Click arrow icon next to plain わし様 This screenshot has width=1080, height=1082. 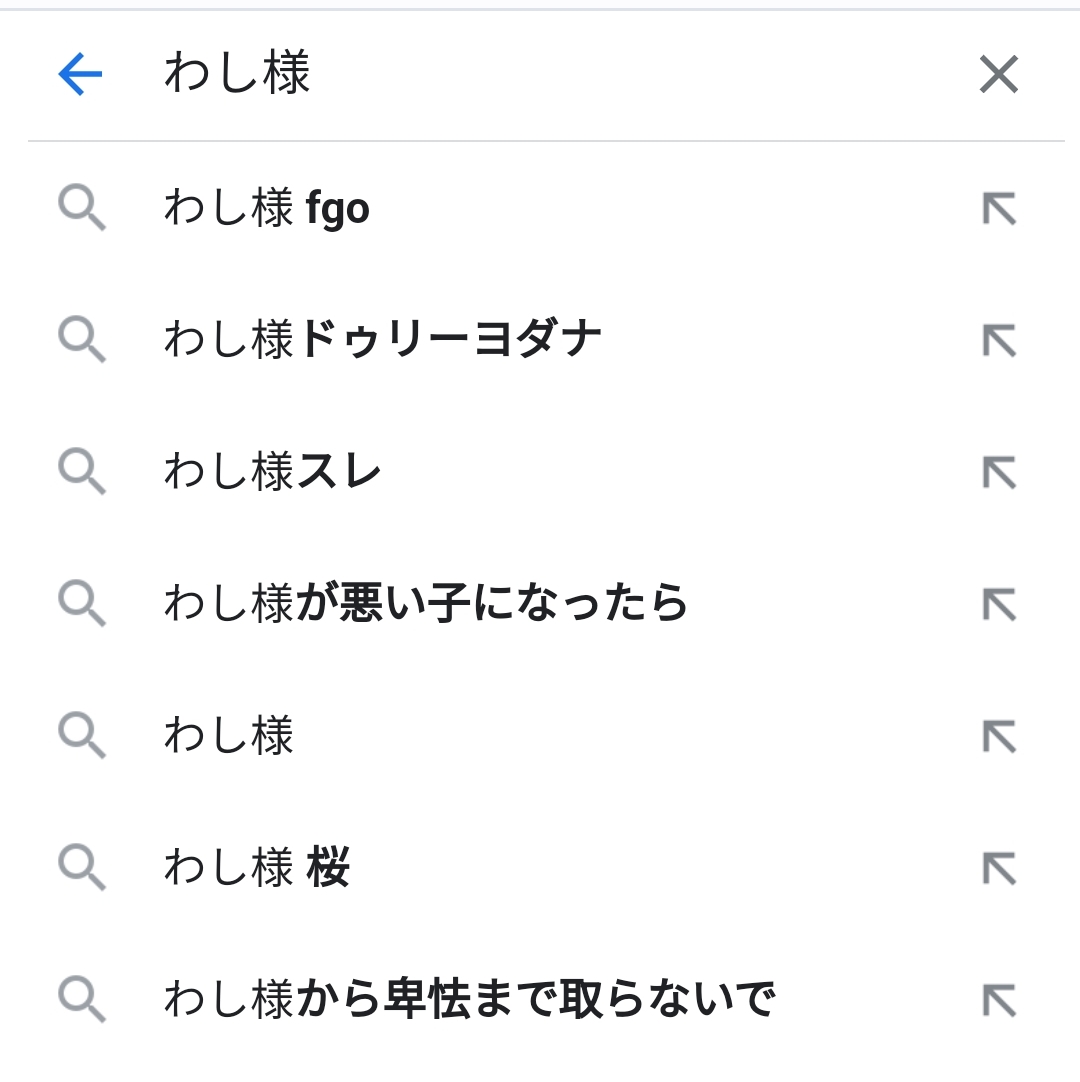click(x=998, y=736)
